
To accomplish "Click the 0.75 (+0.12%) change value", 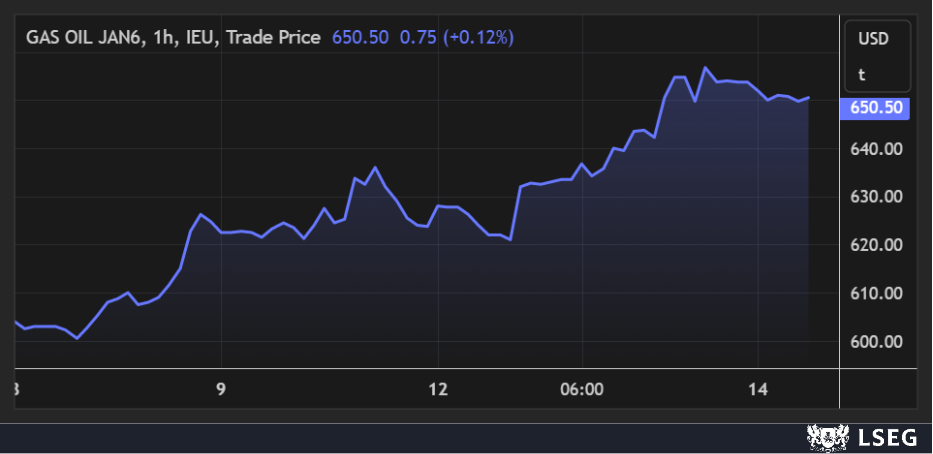I will click(x=456, y=37).
